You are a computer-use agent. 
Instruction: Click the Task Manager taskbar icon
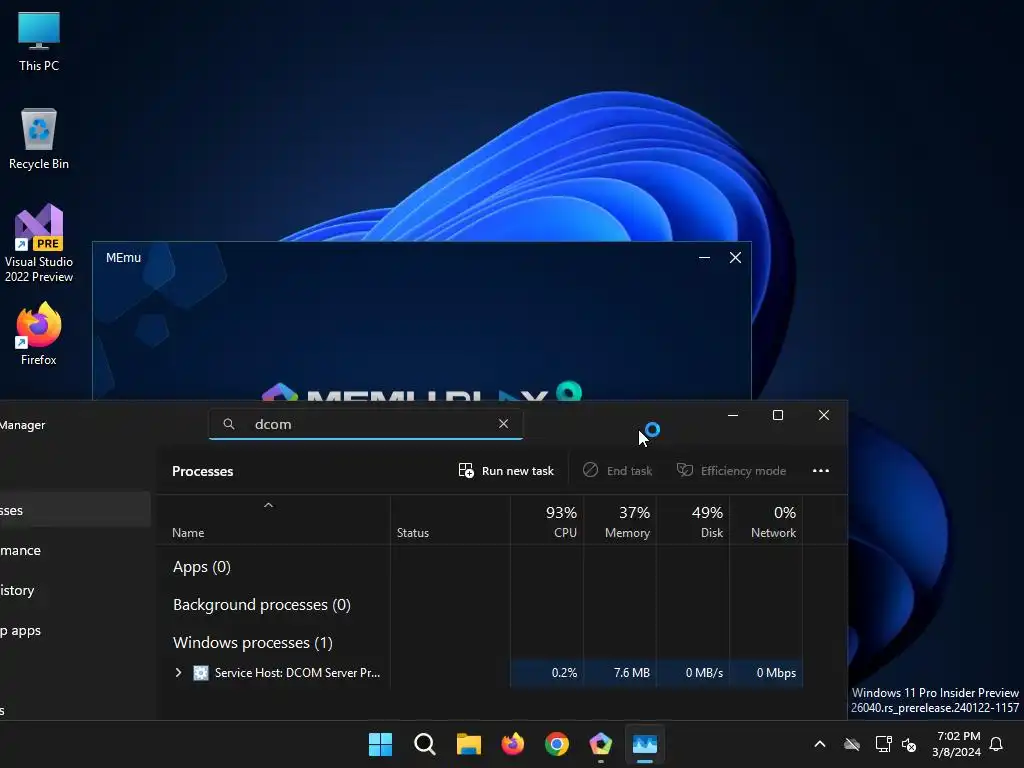click(x=645, y=744)
